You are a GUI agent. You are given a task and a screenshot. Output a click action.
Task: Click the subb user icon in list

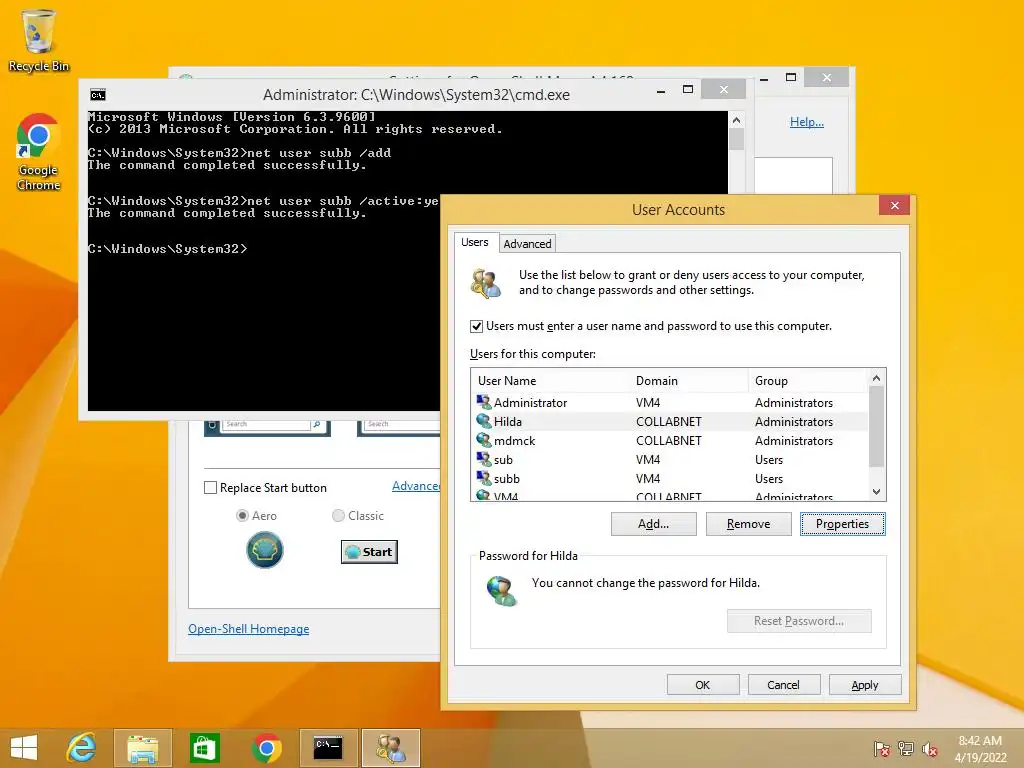click(483, 477)
